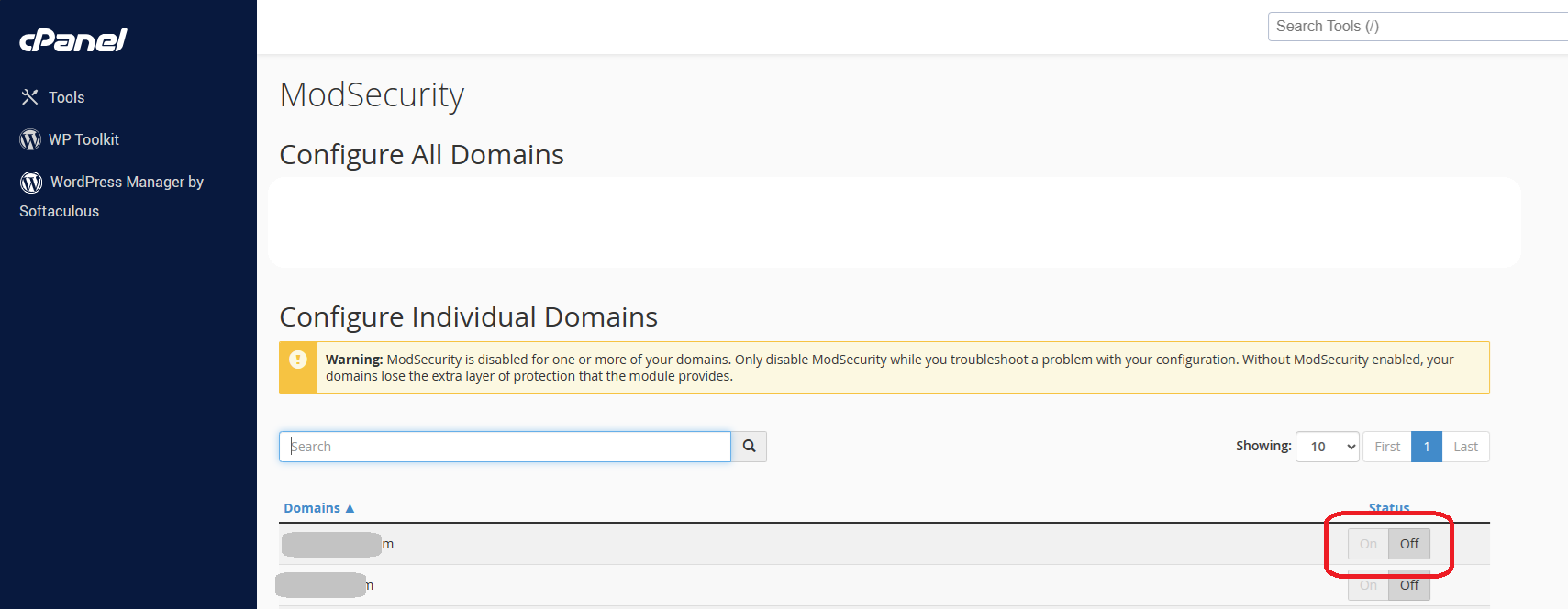The image size is (1568, 609).
Task: Click the Status column header
Action: (x=1388, y=507)
